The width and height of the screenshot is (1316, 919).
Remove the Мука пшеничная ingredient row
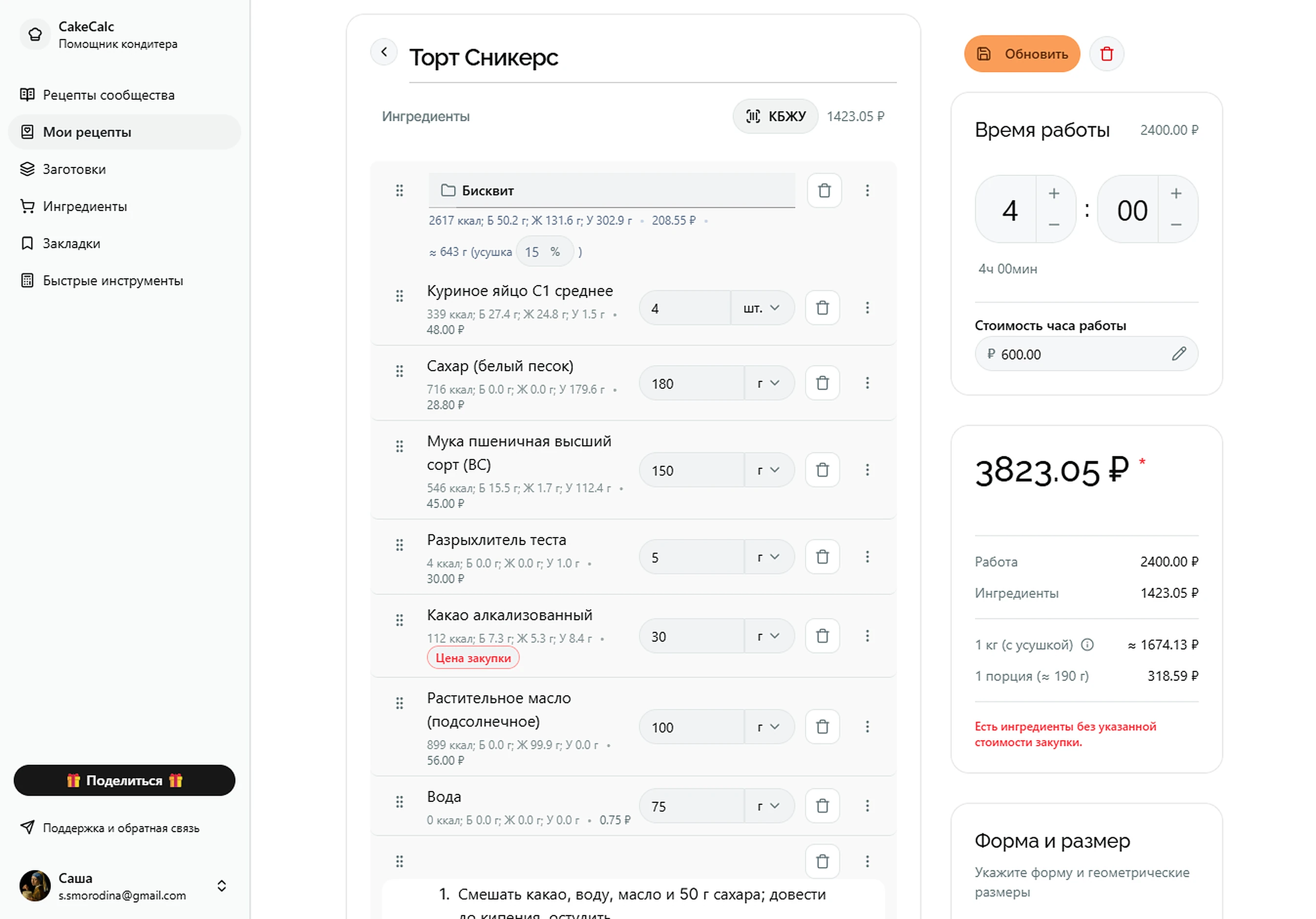tap(823, 470)
